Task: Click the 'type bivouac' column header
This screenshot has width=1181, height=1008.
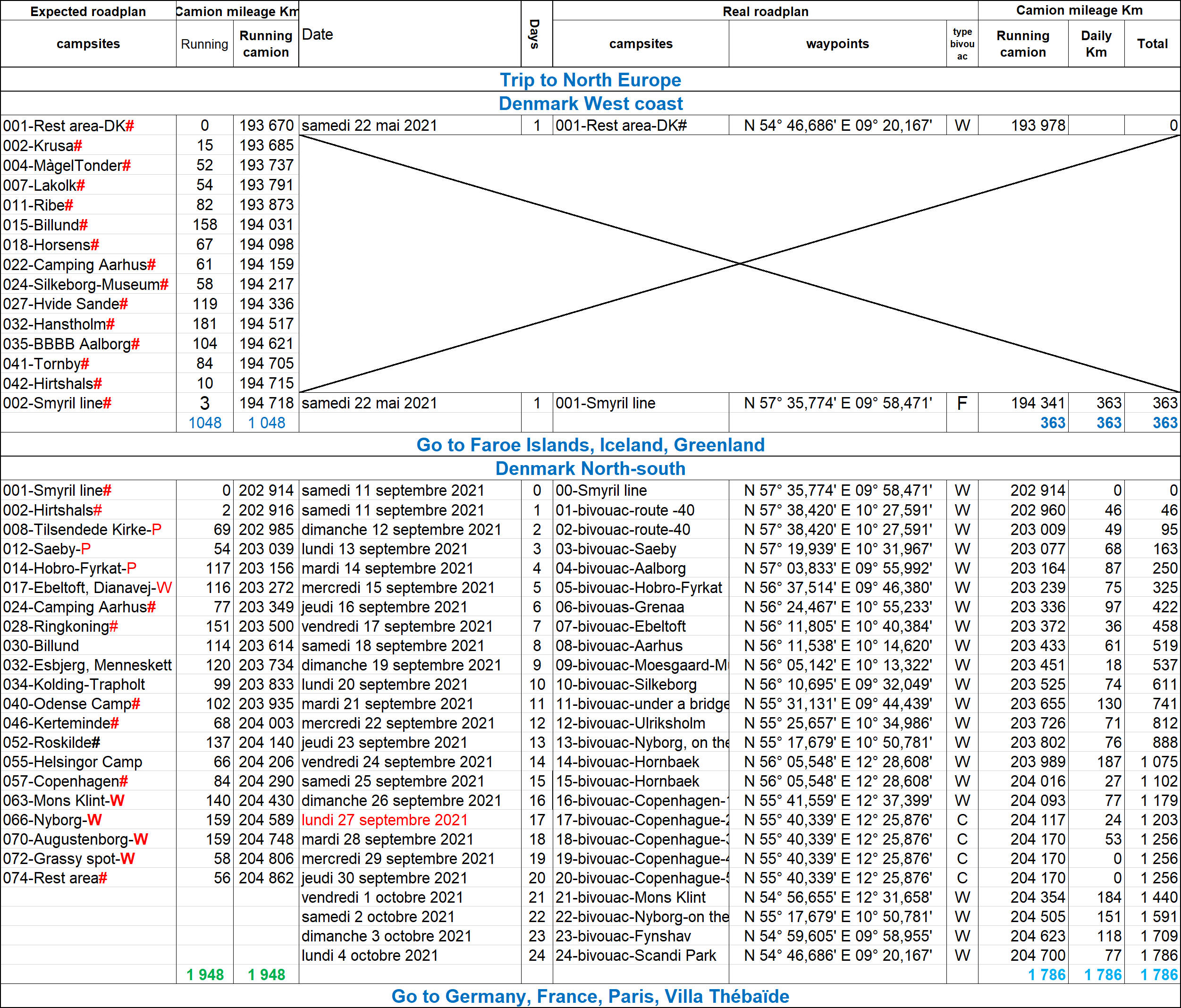Action: (962, 44)
